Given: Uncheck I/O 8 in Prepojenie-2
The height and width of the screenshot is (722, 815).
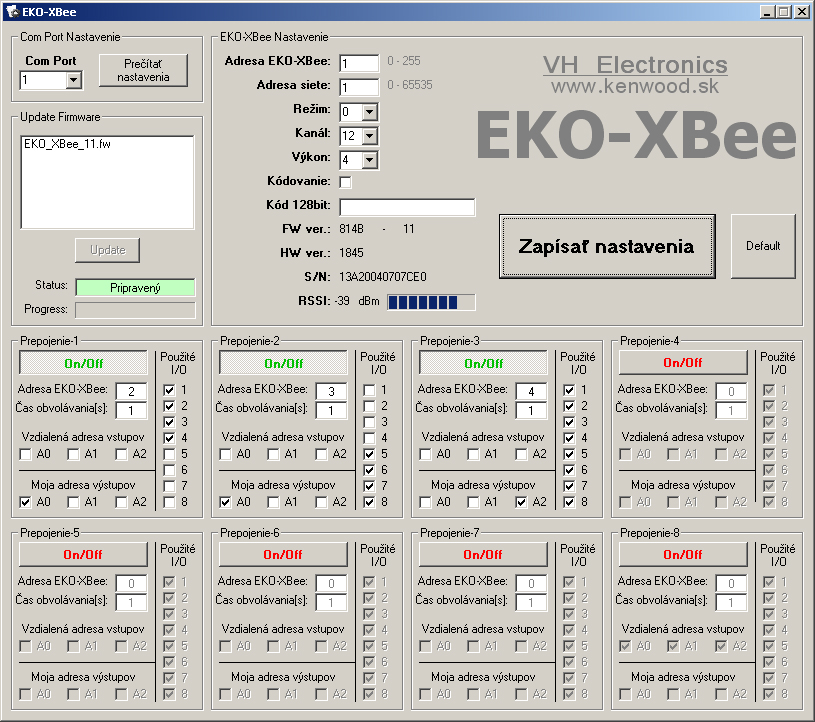Looking at the screenshot, I should (x=369, y=502).
